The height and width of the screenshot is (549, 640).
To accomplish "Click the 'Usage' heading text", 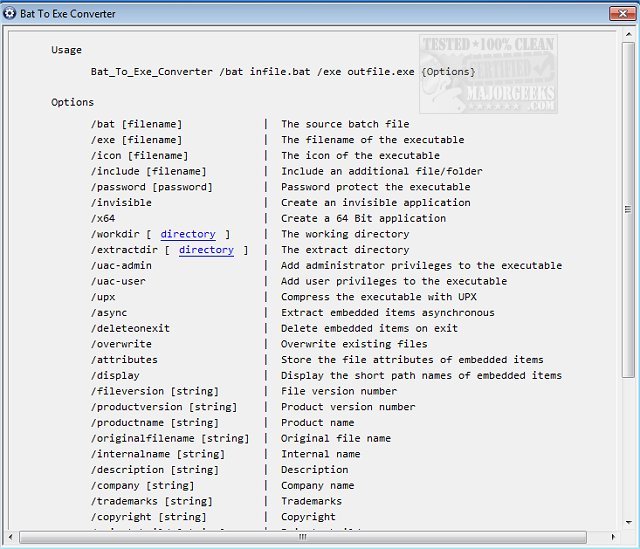I will [67, 50].
